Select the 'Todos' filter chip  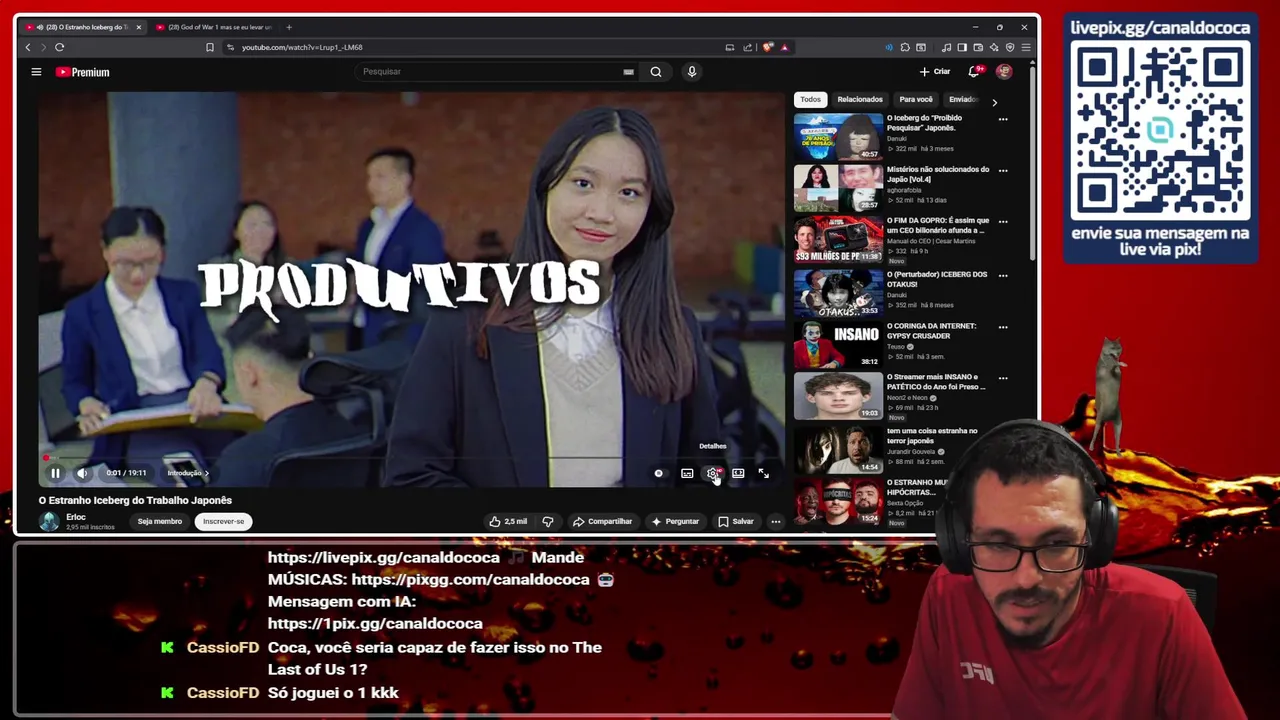pyautogui.click(x=810, y=100)
